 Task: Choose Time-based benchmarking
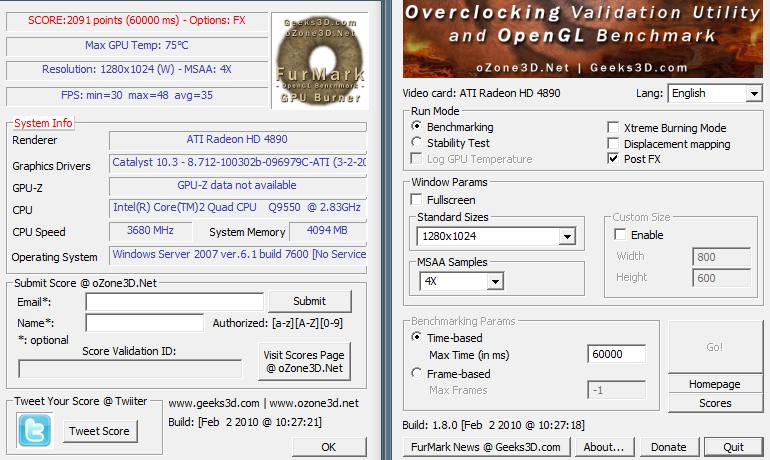click(x=416, y=337)
